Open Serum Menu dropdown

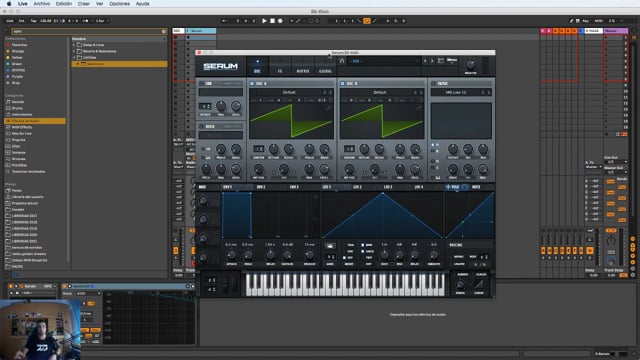tap(452, 60)
